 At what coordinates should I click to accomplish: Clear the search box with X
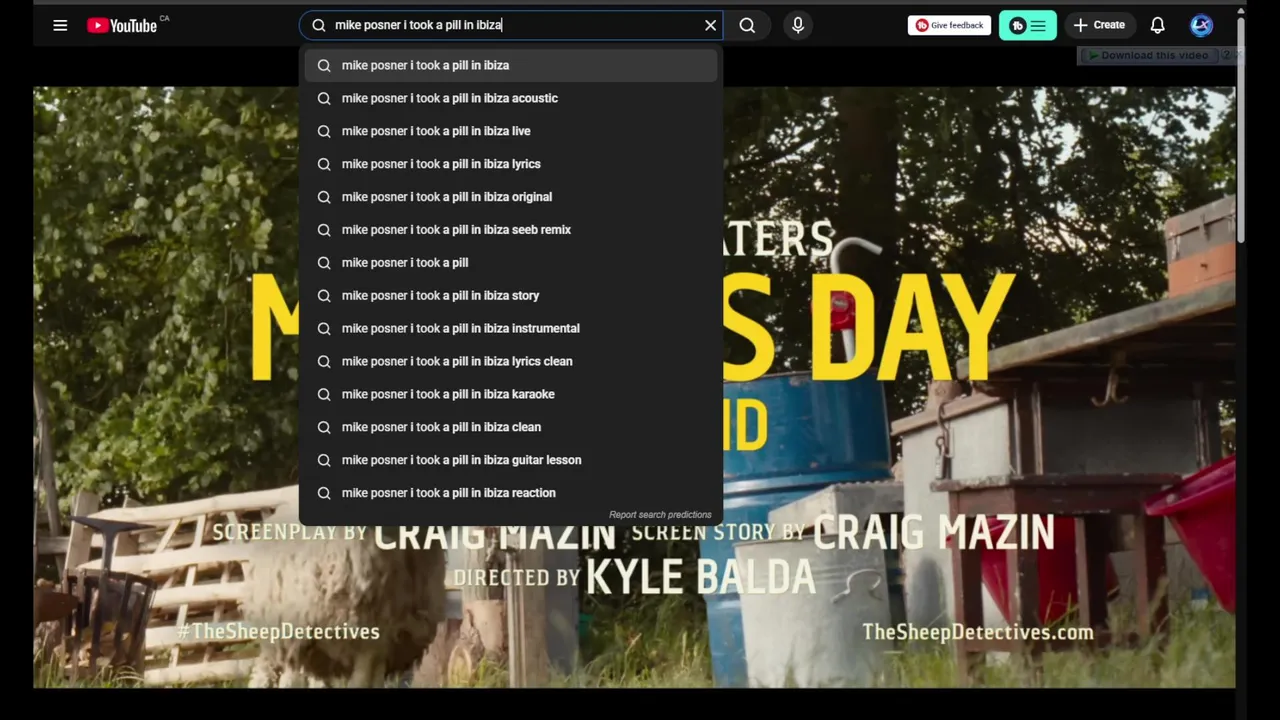tap(710, 25)
